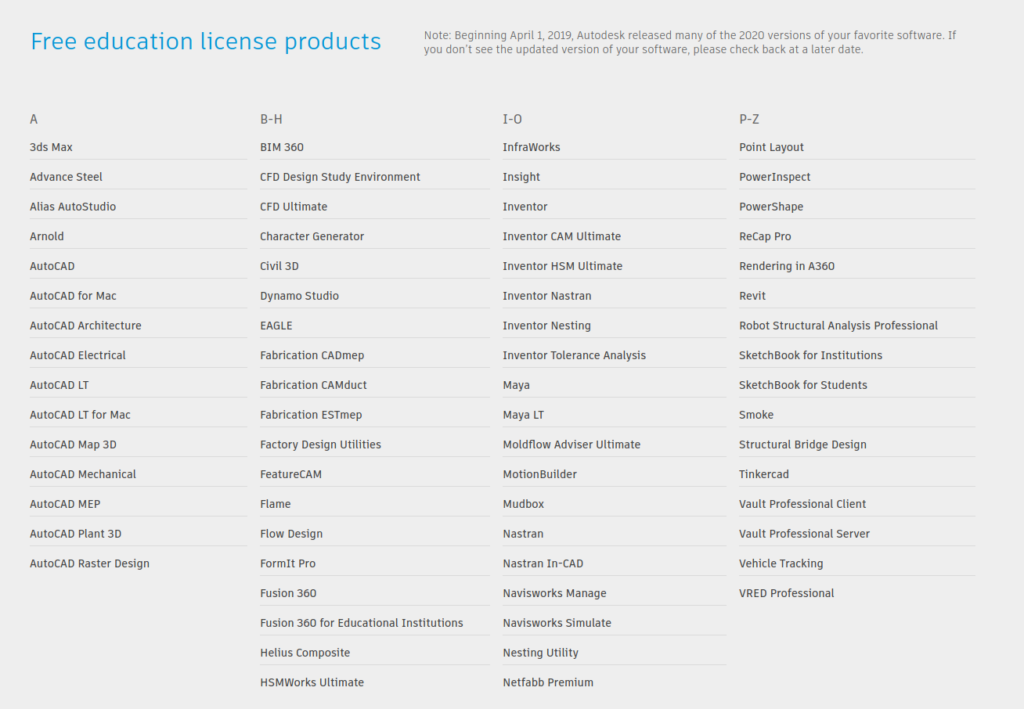Screen dimensions: 1024x709
Task: Open AutoCAD Electrical
Action: [78, 355]
